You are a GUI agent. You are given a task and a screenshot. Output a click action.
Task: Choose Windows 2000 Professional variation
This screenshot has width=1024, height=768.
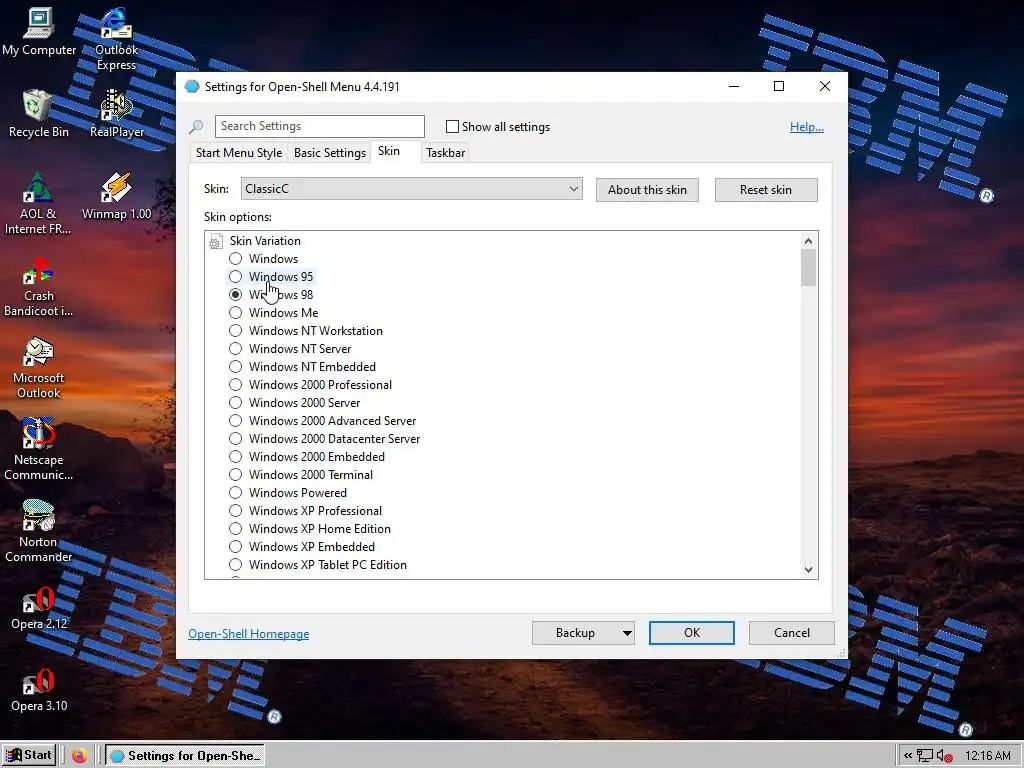coord(235,385)
